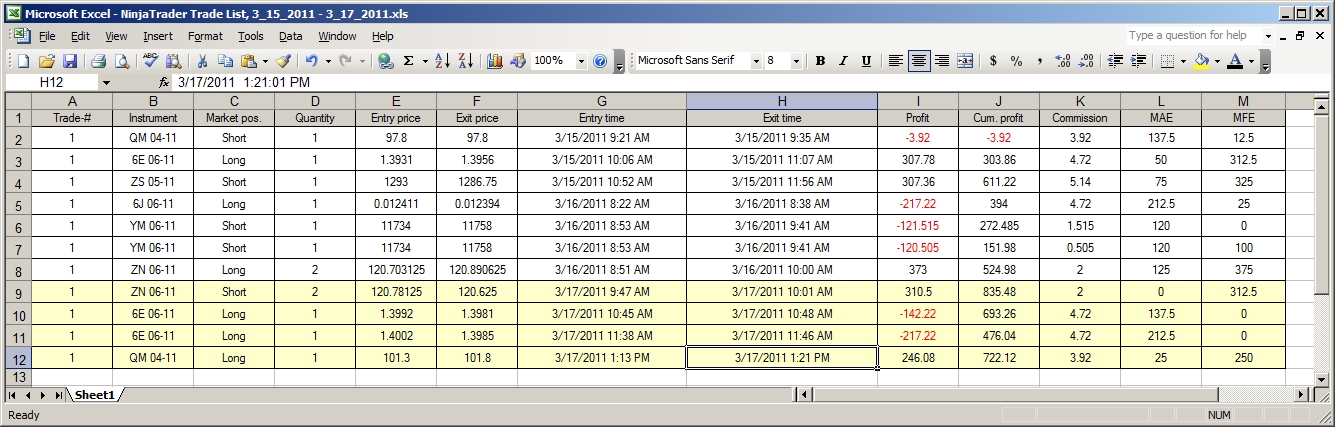
Task: Apply AutoSum
Action: tap(408, 61)
